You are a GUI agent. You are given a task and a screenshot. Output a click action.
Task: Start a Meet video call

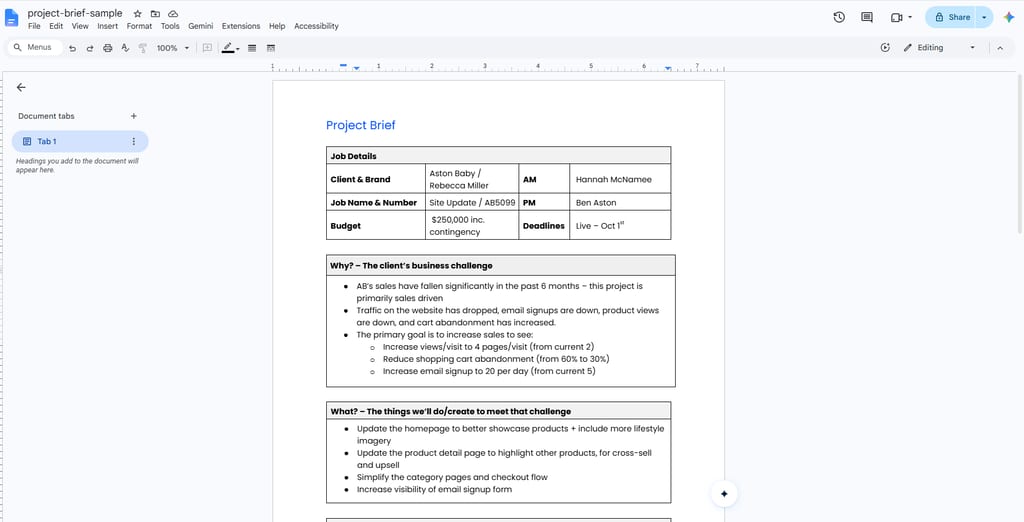(897, 18)
